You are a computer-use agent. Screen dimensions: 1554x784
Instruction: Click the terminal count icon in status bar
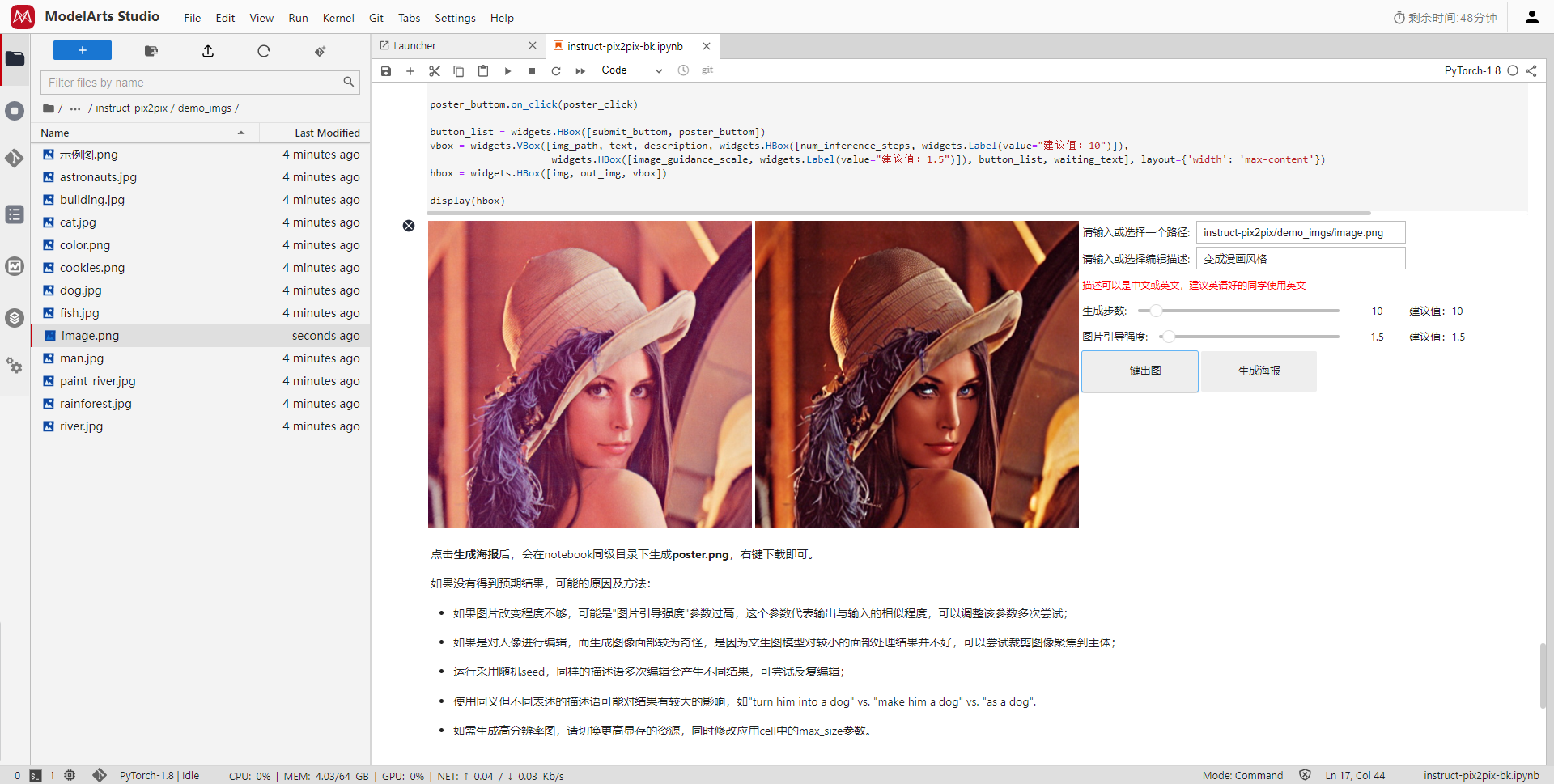36,775
